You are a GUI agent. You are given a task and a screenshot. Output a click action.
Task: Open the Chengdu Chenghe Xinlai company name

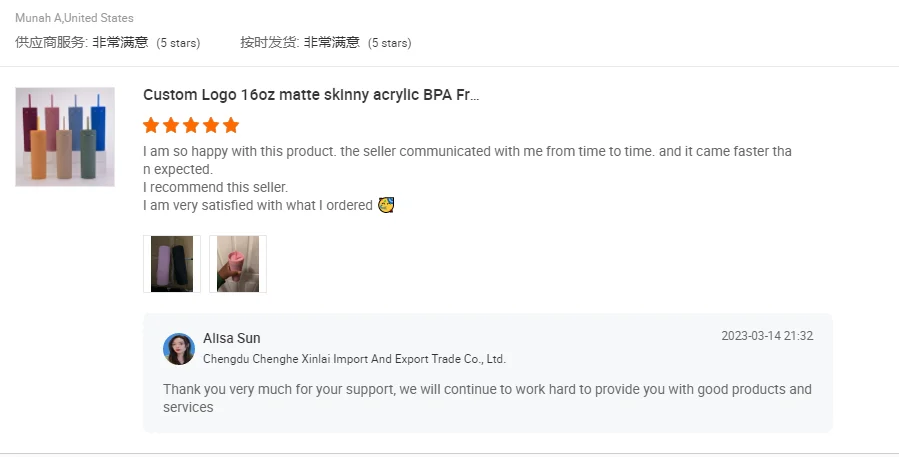point(354,359)
